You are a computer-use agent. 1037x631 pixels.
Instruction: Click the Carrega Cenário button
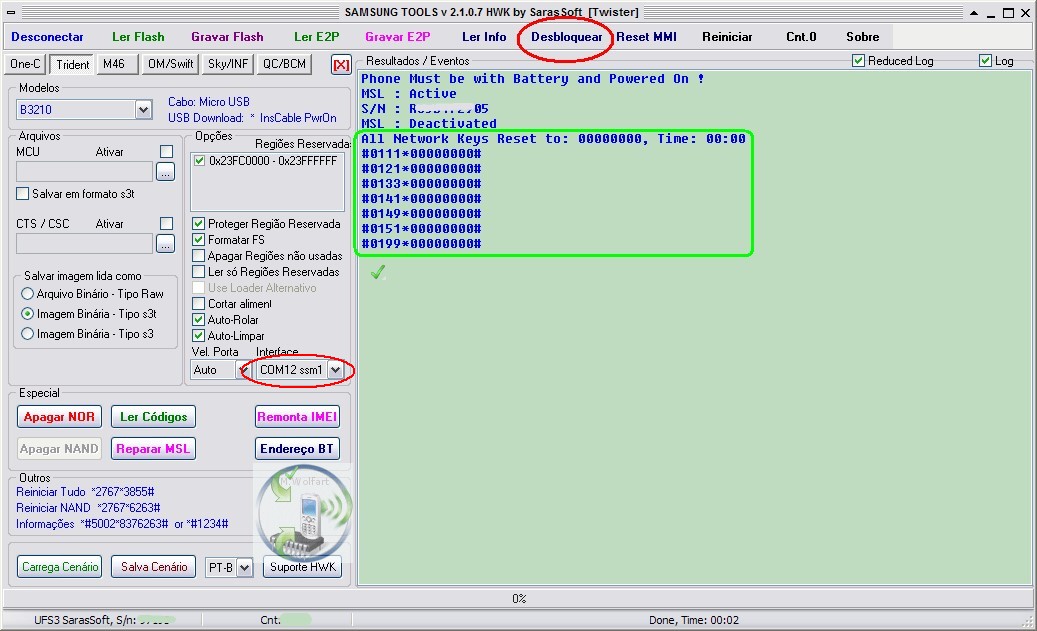click(x=60, y=567)
